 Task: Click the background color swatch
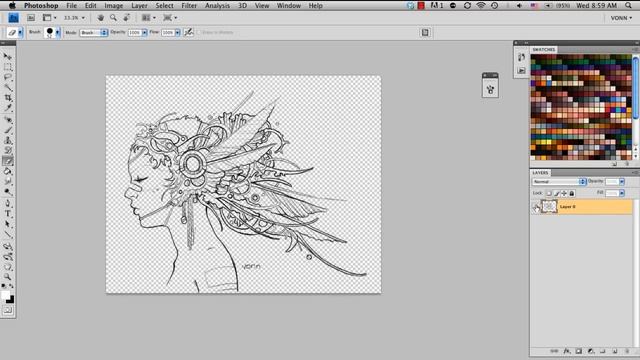tap(11, 300)
